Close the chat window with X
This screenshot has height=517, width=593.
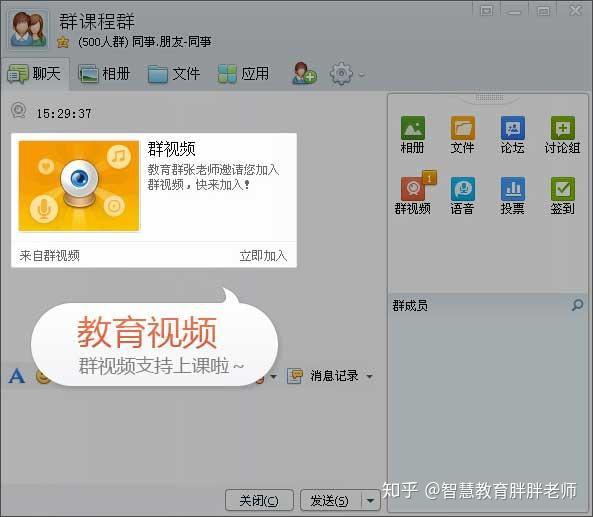tap(575, 11)
